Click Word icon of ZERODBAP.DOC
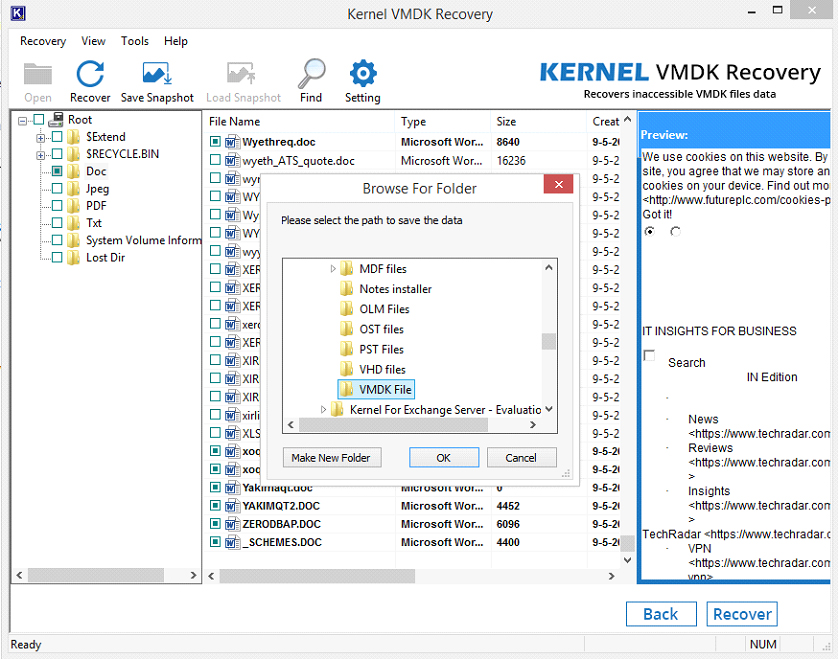Image resolution: width=838 pixels, height=659 pixels. coord(232,524)
